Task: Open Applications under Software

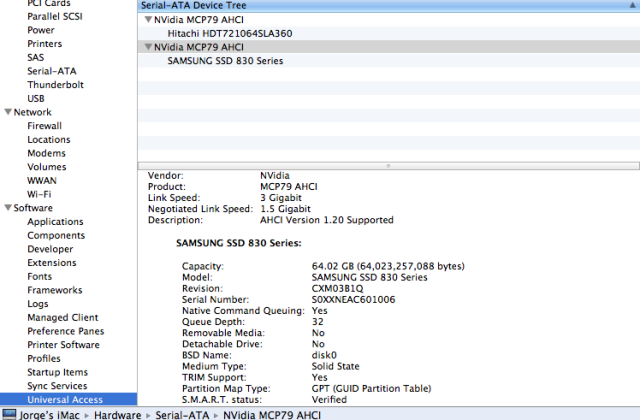Action: pos(56,222)
